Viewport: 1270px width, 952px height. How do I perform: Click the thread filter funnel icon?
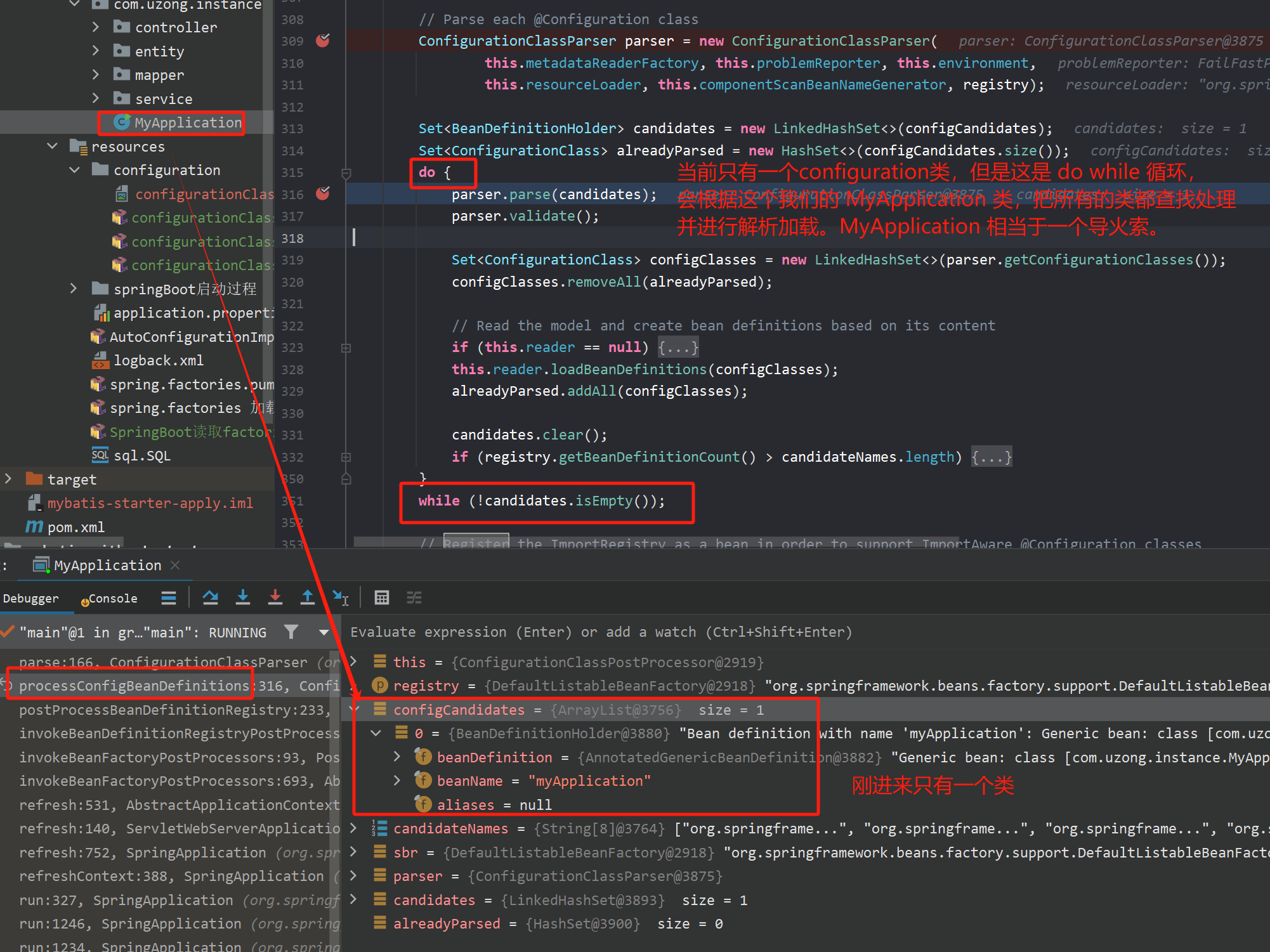tap(291, 632)
